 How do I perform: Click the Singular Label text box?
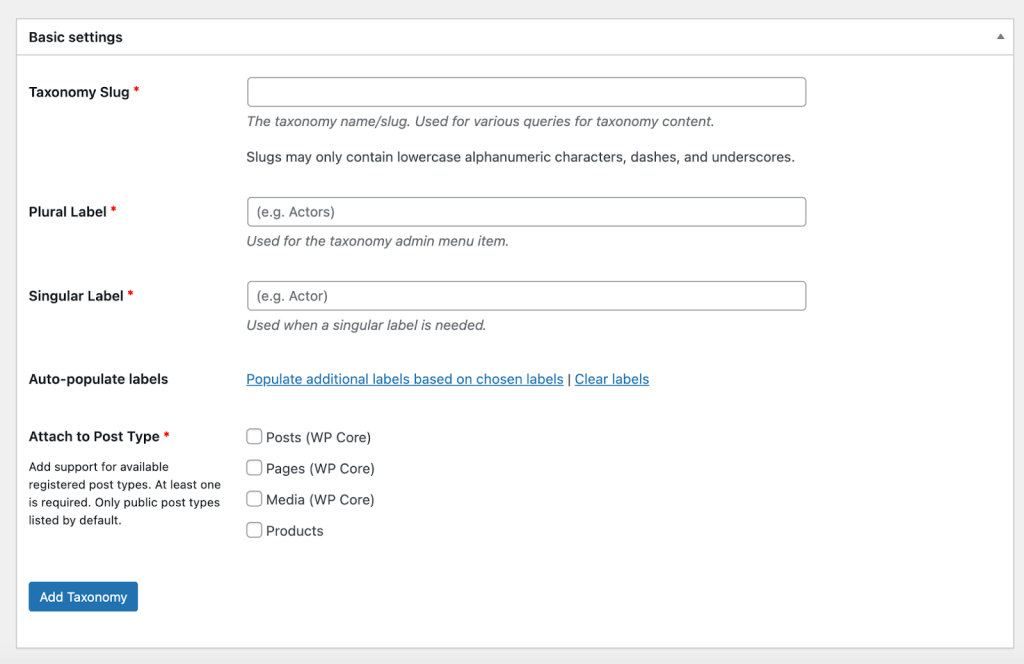coord(526,295)
